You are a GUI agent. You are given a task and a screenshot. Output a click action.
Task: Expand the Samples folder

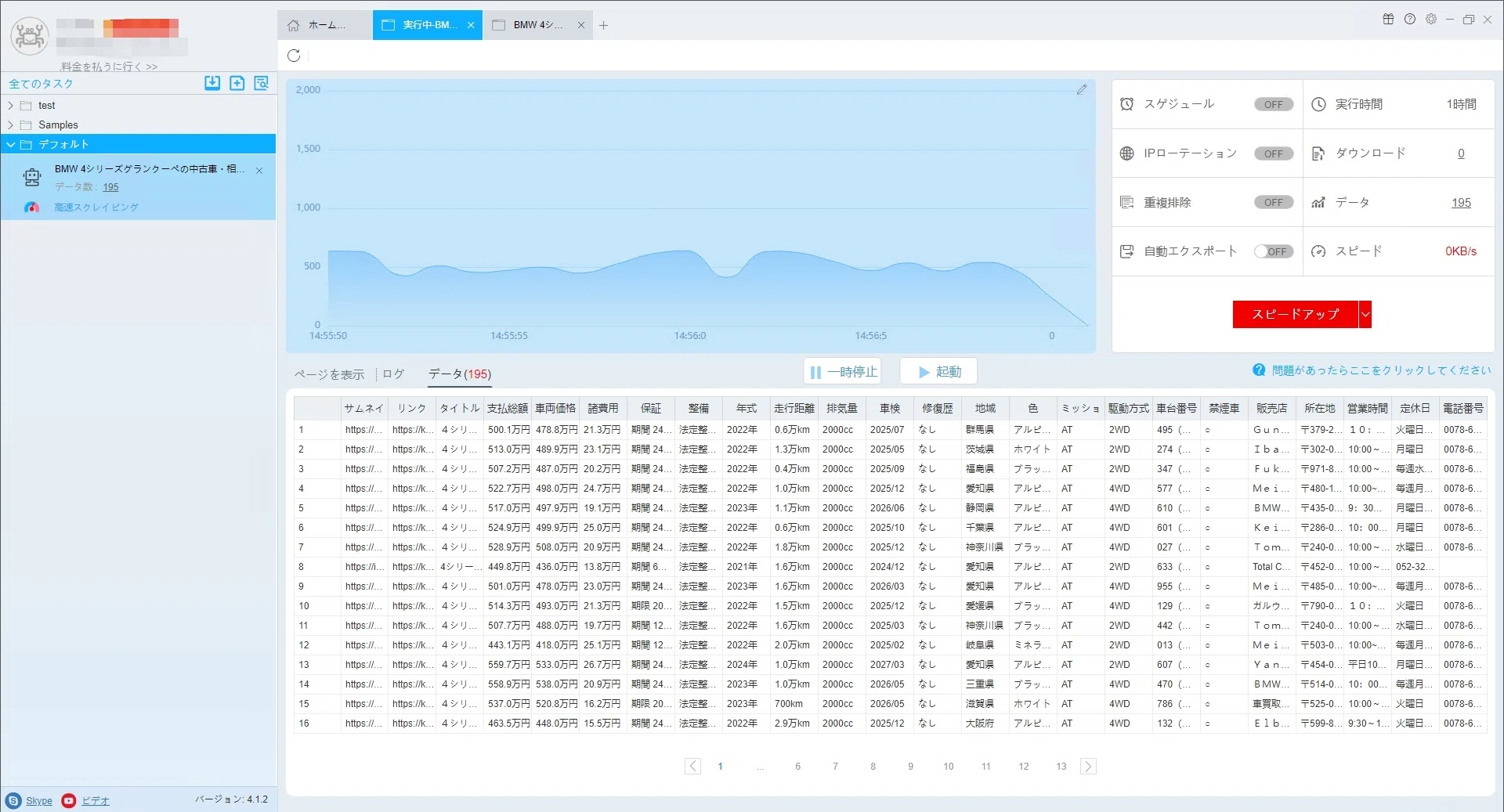click(11, 125)
